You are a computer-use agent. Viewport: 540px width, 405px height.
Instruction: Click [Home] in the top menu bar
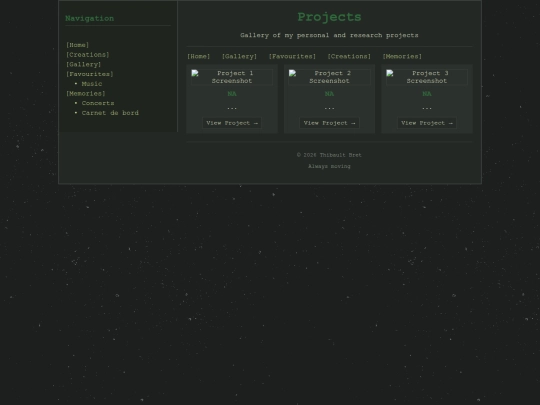pos(198,56)
